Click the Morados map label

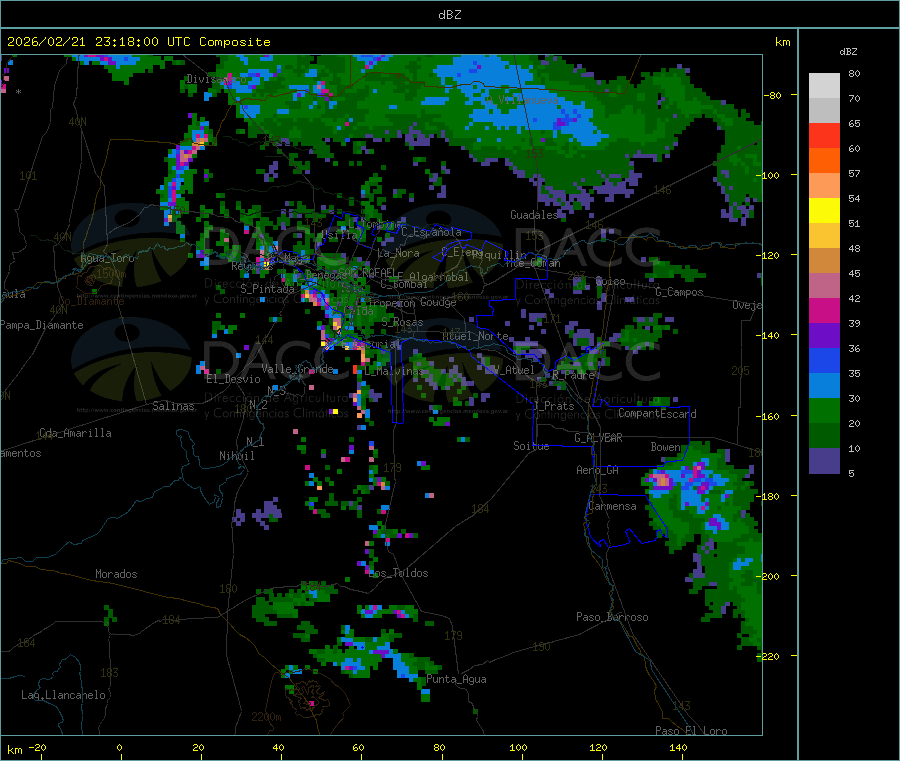coord(116,574)
